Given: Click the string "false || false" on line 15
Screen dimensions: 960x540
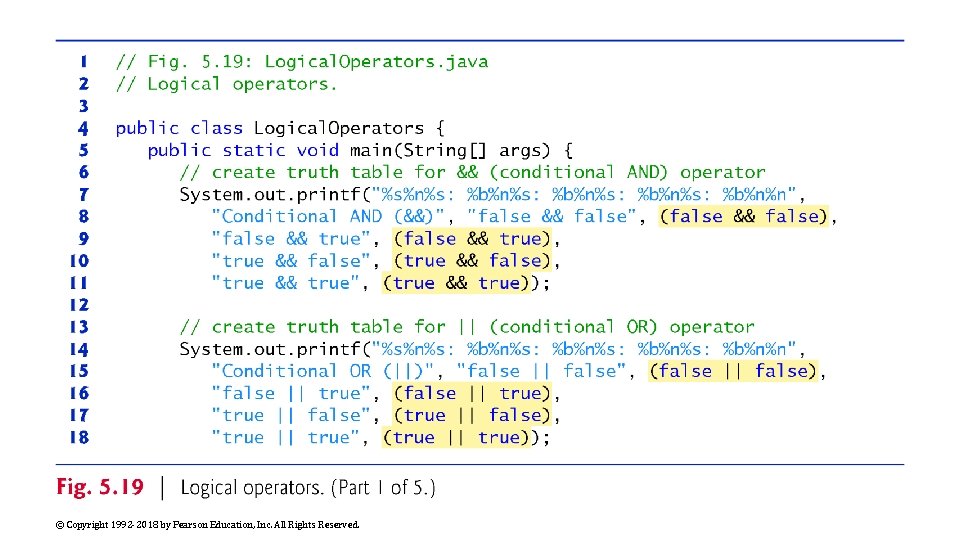Looking at the screenshot, I should pyautogui.click(x=541, y=371).
